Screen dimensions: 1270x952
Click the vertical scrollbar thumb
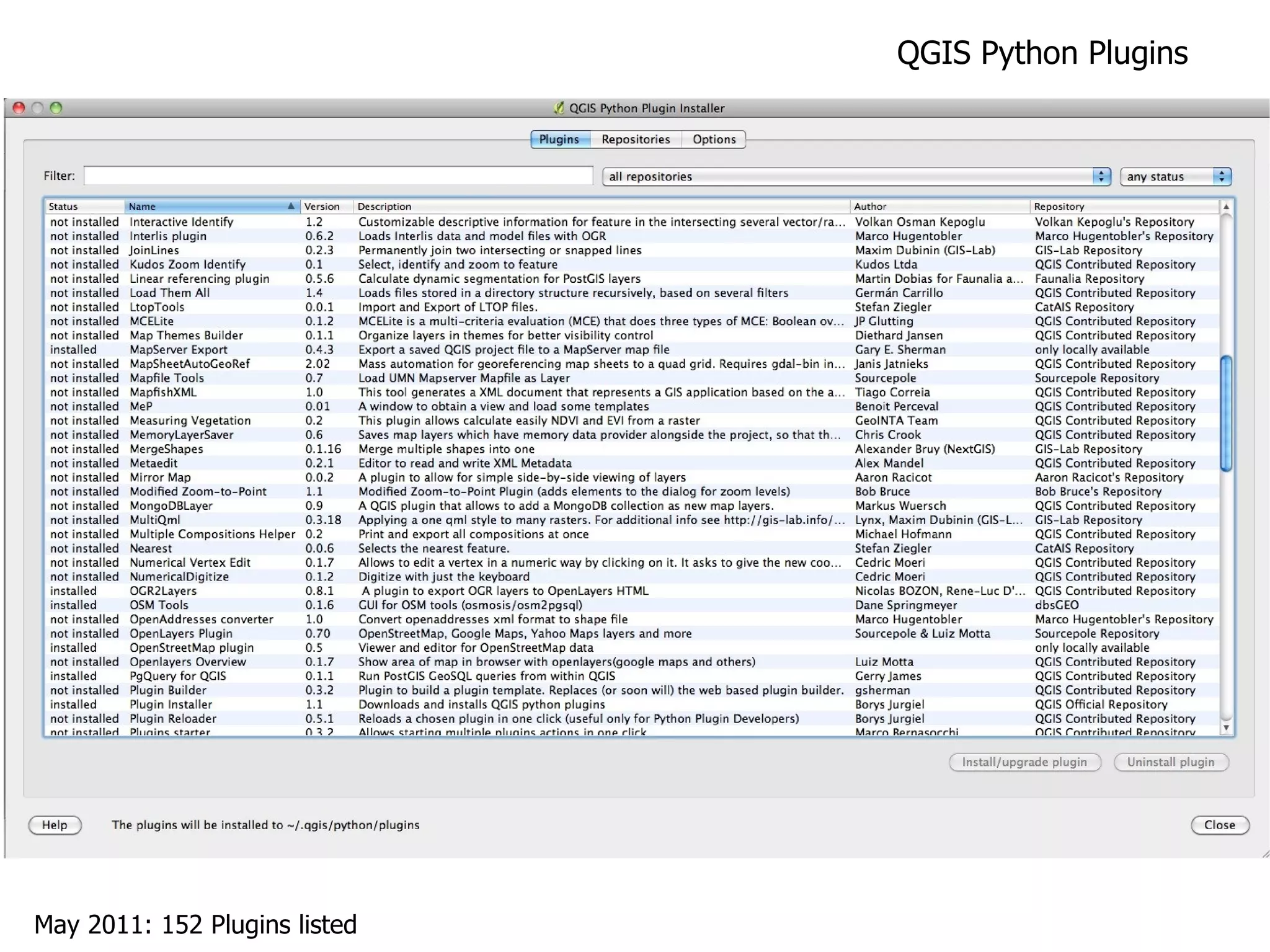point(1226,414)
